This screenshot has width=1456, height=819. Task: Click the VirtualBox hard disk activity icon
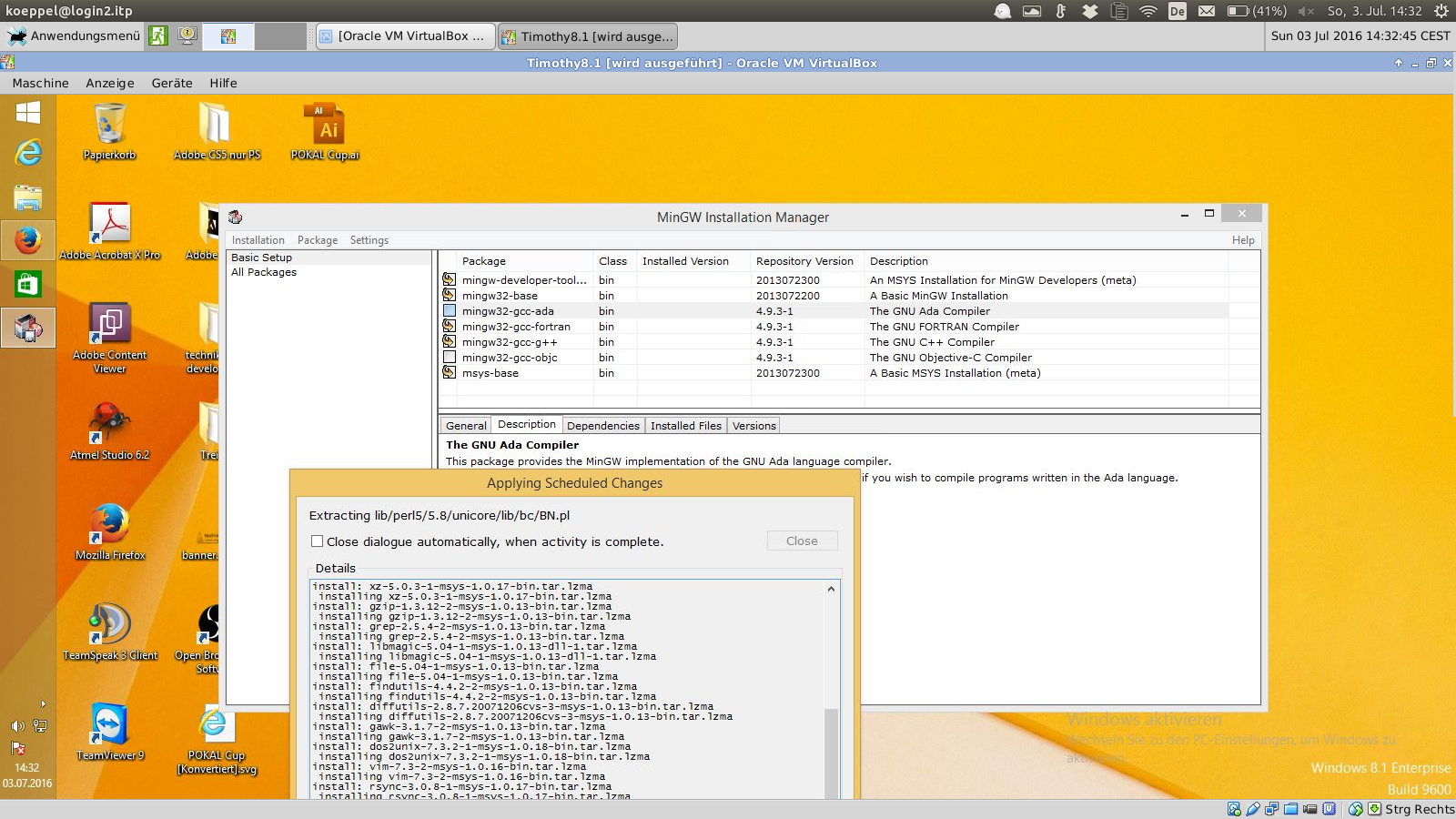click(1234, 809)
